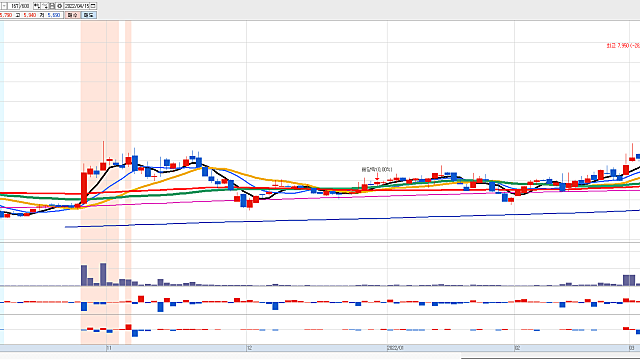640x360 pixels.
Task: Click the blue sell (매도) button
Action: point(89,15)
